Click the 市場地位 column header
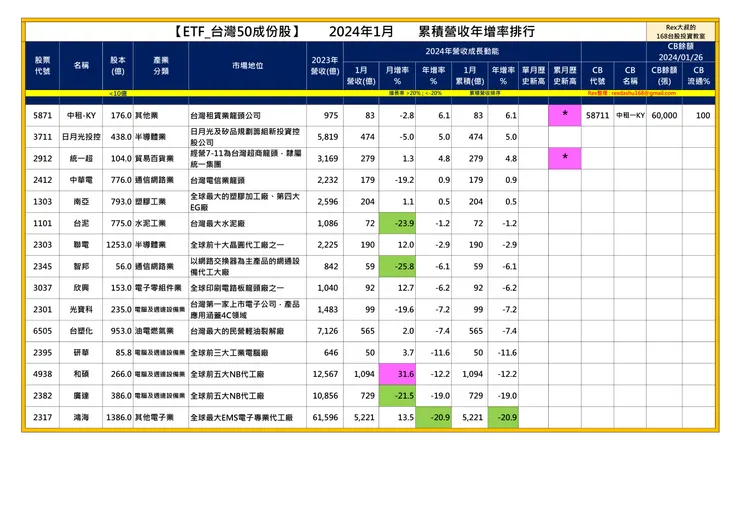The width and height of the screenshot is (740, 523). coord(248,66)
